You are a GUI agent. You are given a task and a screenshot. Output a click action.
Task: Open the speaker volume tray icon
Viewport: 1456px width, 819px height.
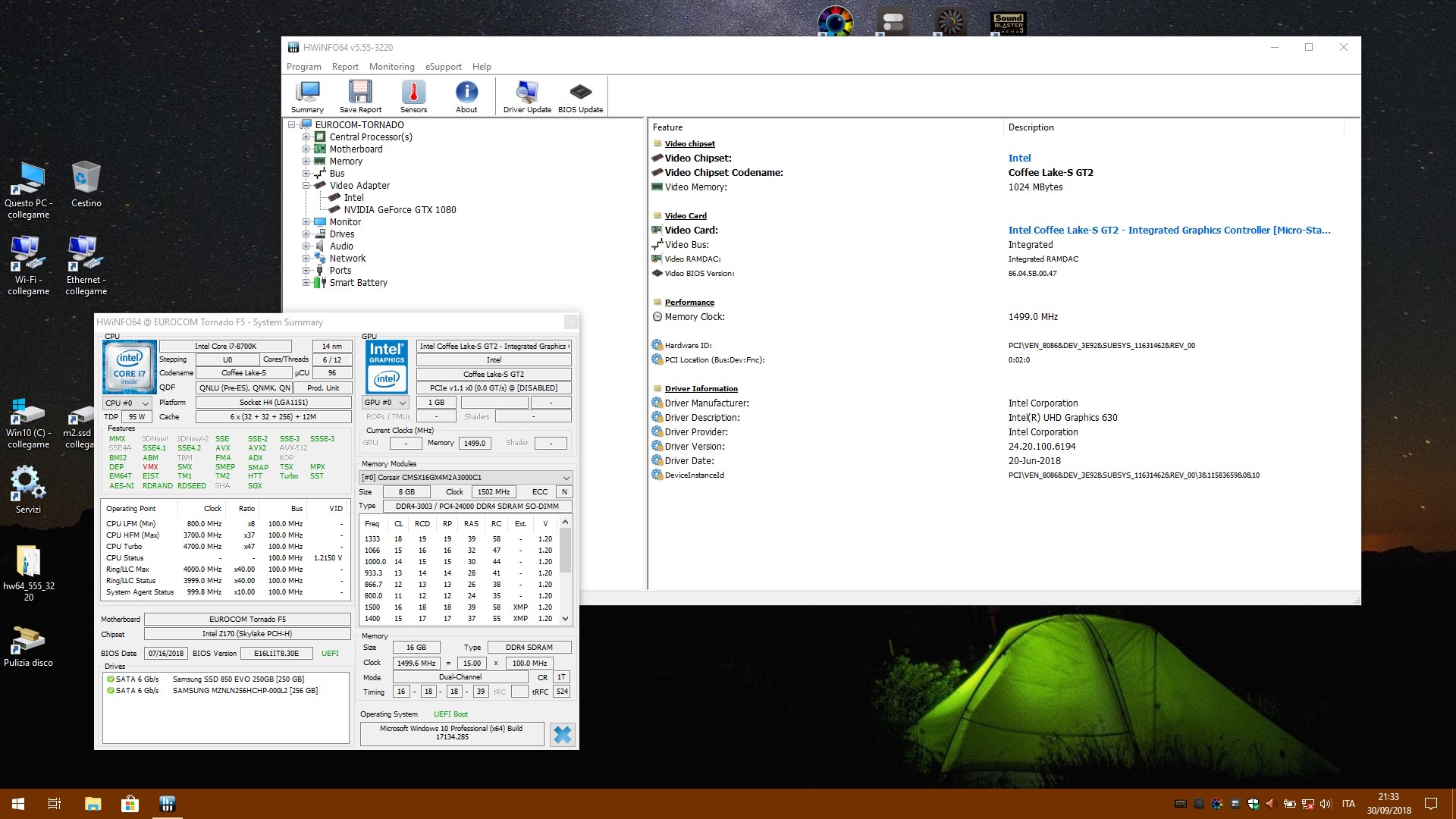(1326, 804)
